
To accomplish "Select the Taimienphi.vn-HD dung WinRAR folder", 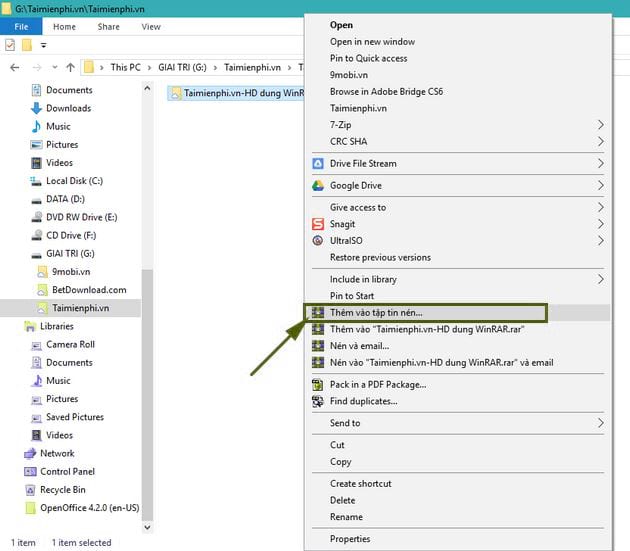I will pos(240,93).
